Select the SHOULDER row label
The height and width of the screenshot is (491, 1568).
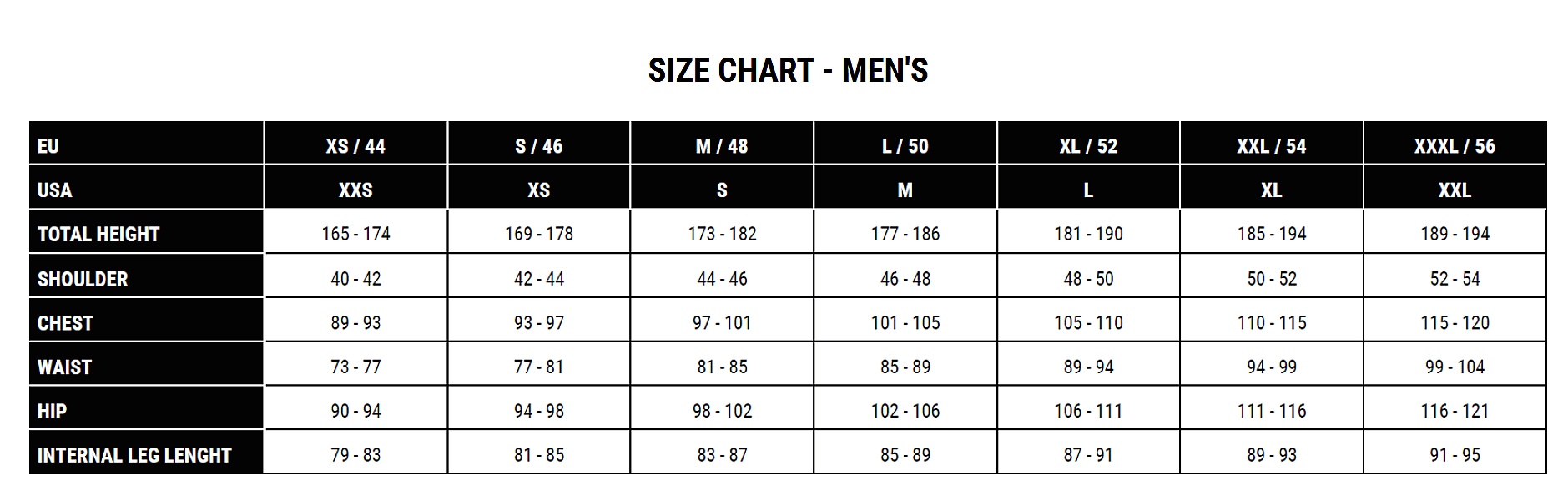click(83, 279)
